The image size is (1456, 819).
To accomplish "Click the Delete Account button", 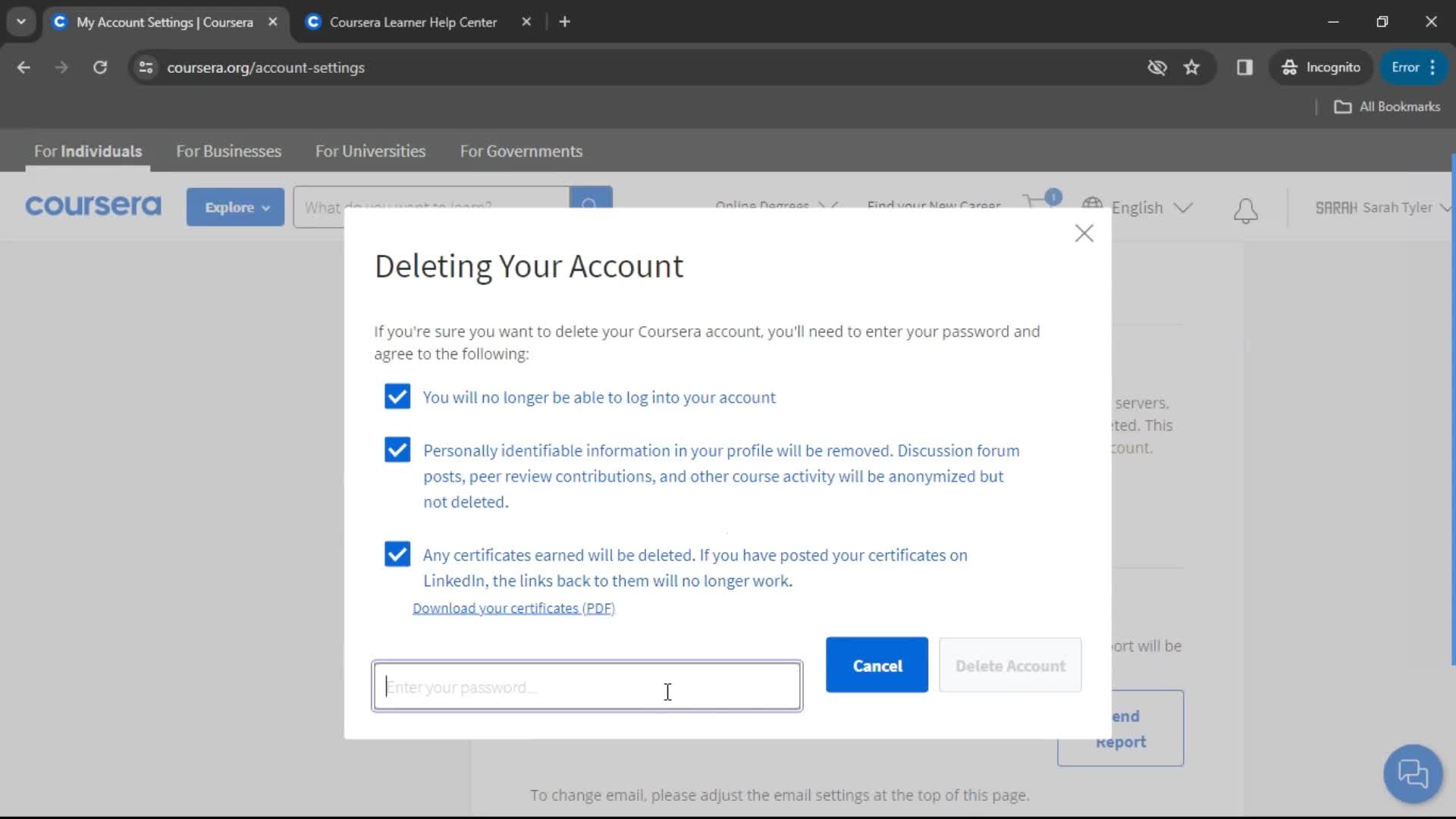I will pos(1010,665).
